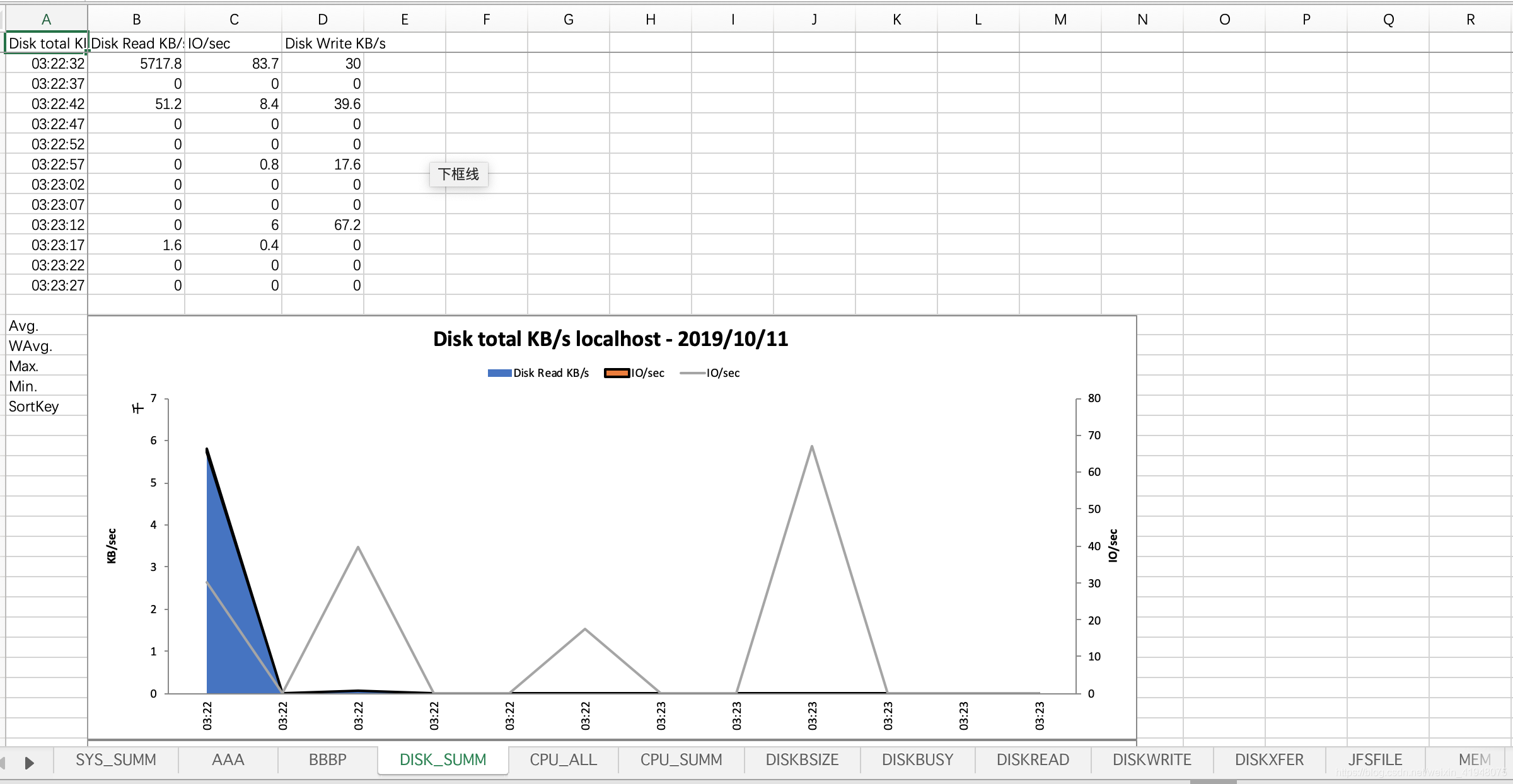Select the time cell 03:23:12
The width and height of the screenshot is (1513, 784).
pyautogui.click(x=47, y=224)
